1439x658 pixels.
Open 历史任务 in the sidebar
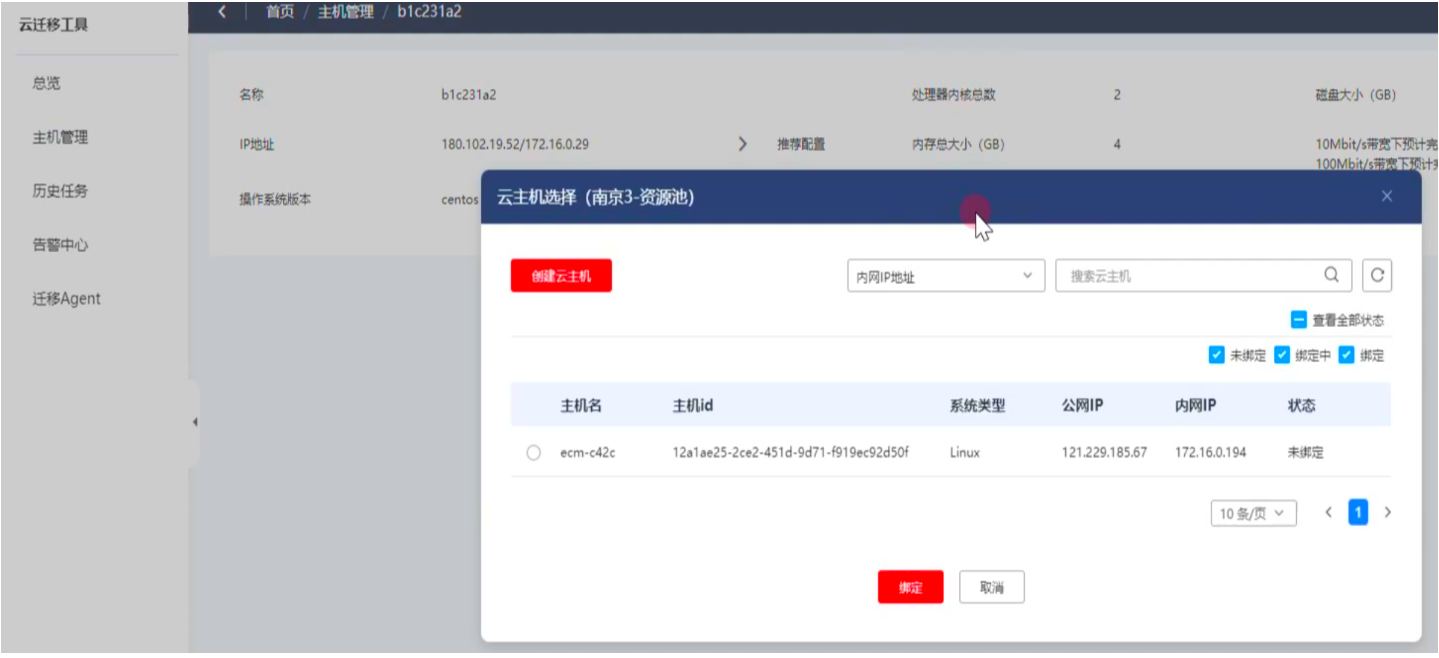[x=60, y=191]
